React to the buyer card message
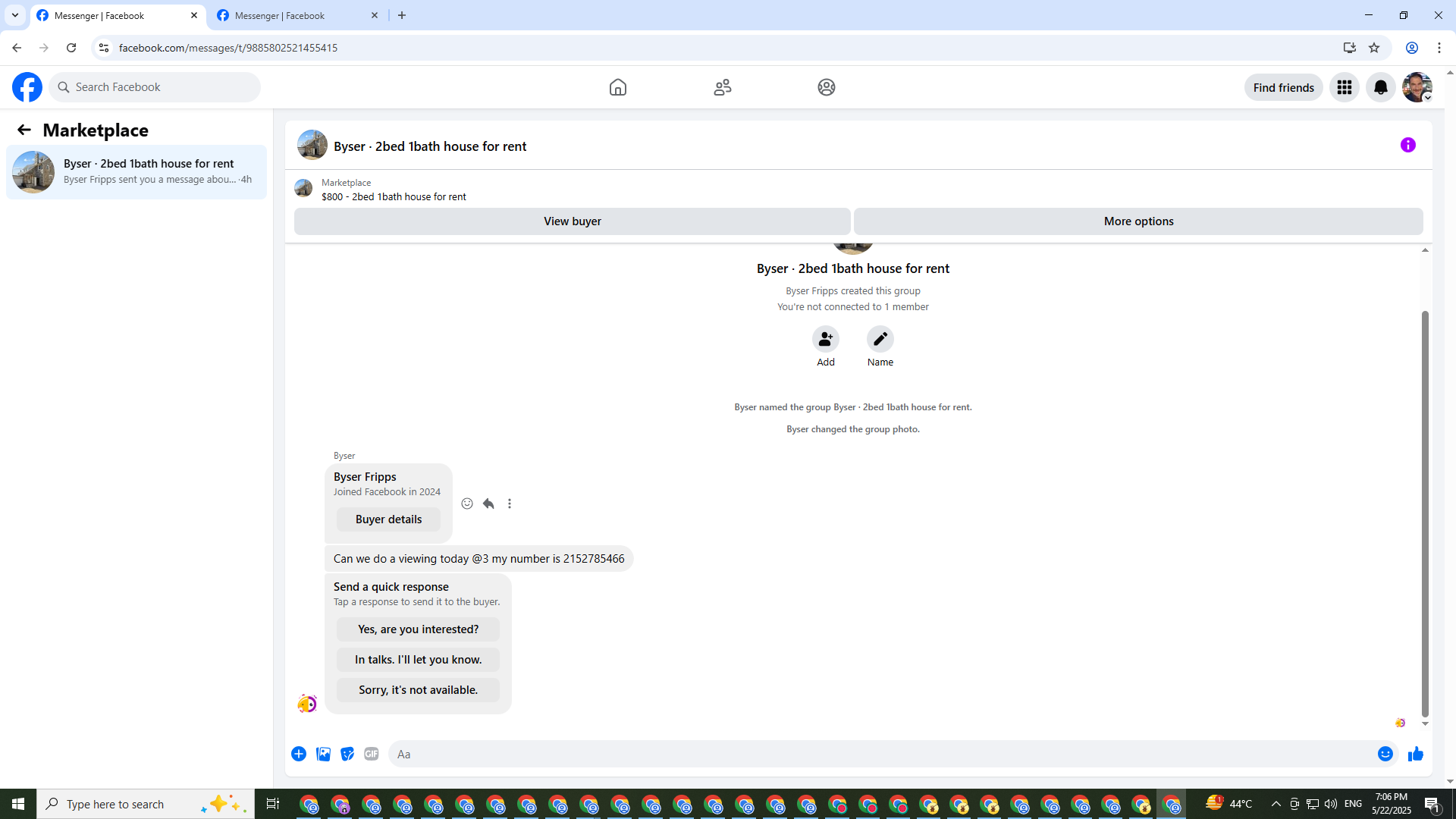Image resolution: width=1456 pixels, height=819 pixels. click(x=467, y=504)
